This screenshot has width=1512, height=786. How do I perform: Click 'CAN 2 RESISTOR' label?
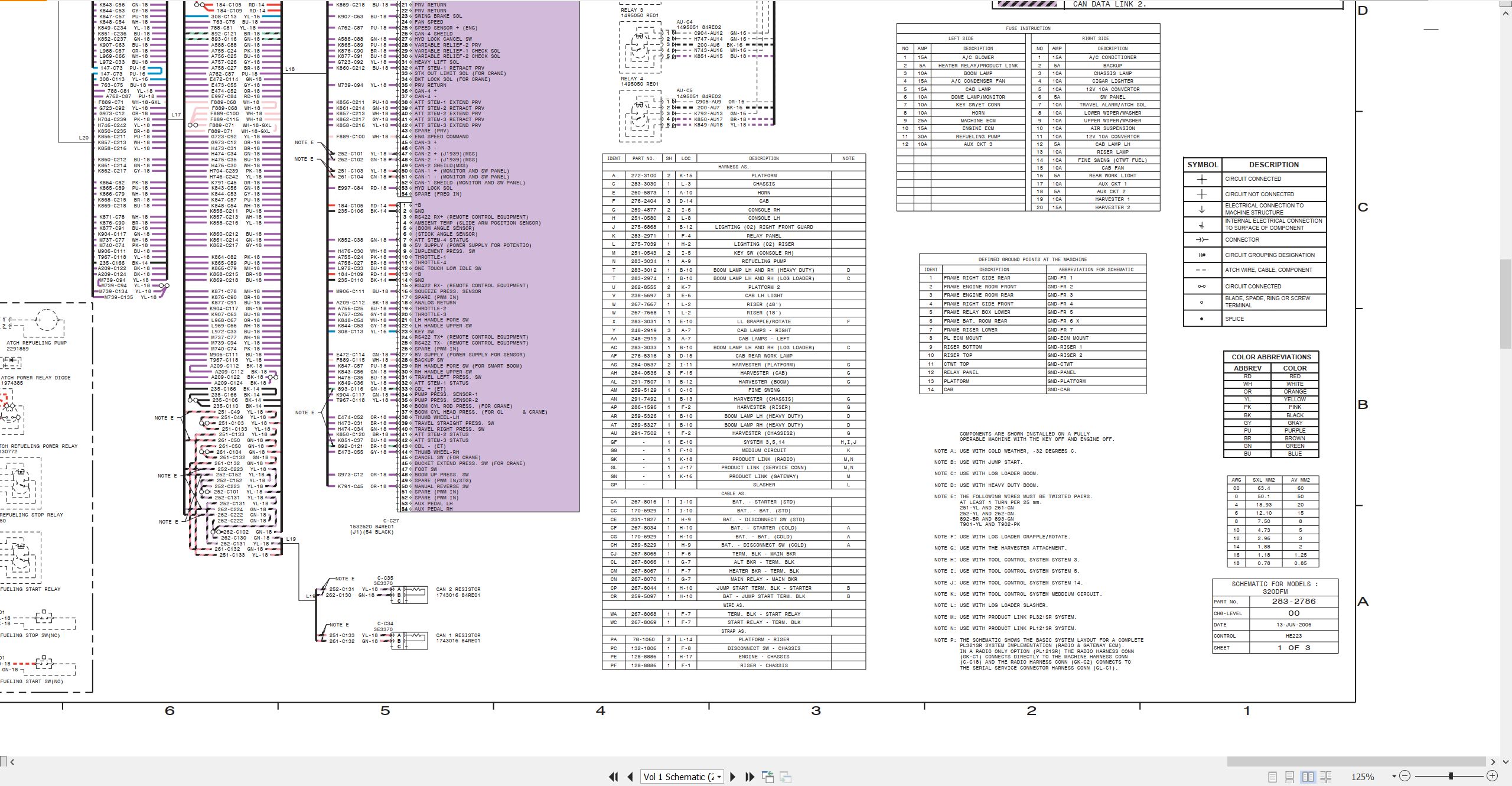coord(458,589)
